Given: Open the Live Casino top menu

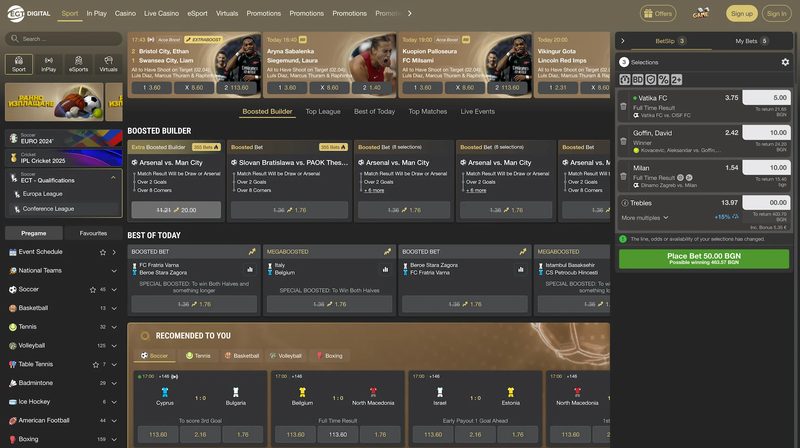Looking at the screenshot, I should (161, 13).
